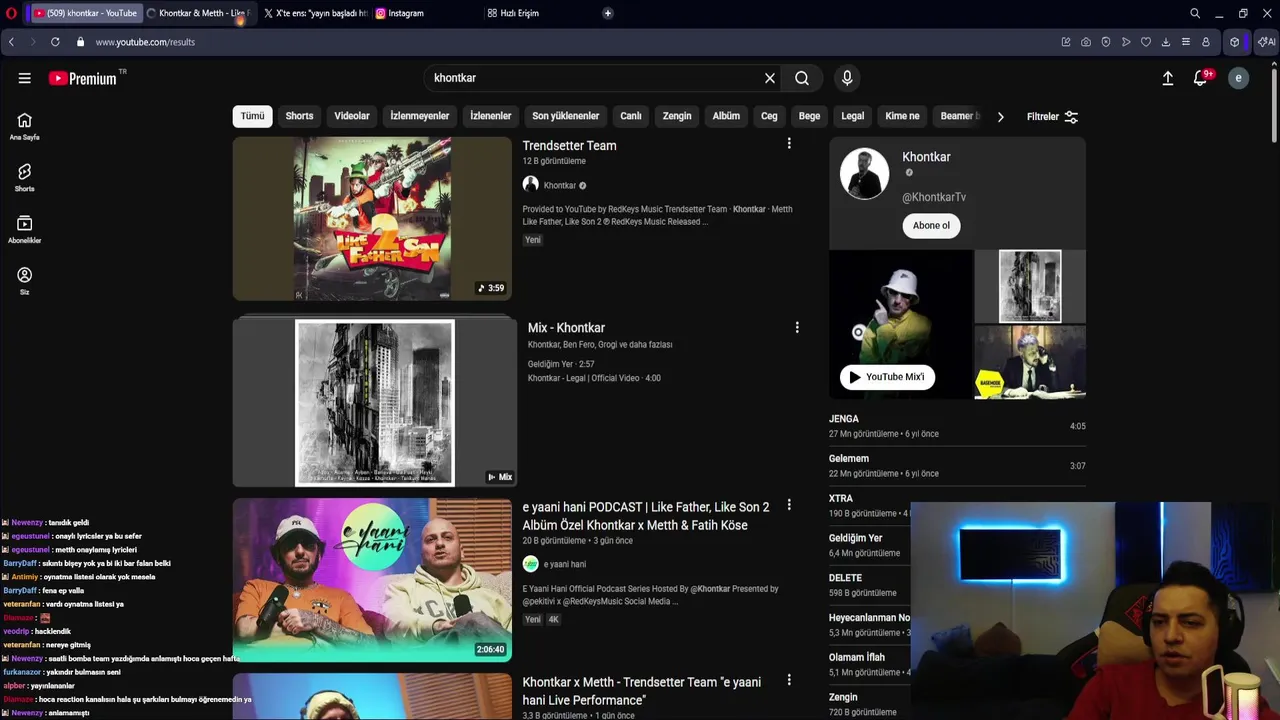Open Opera easy setup sliders icon
The image size is (1280, 720).
(1186, 42)
